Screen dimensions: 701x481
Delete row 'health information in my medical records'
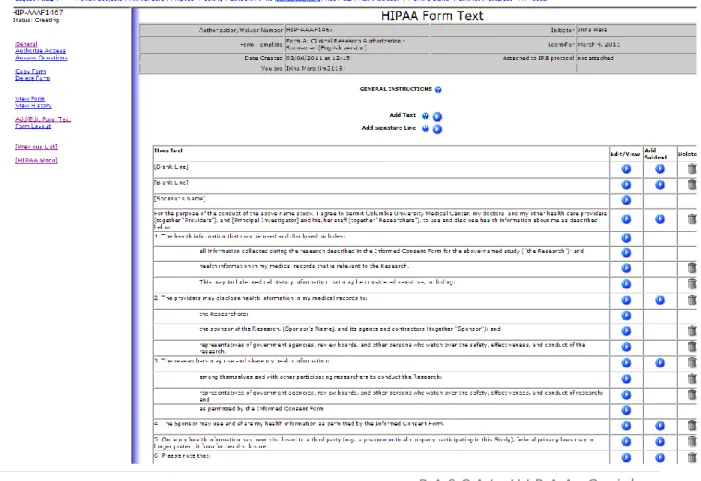coord(692,268)
